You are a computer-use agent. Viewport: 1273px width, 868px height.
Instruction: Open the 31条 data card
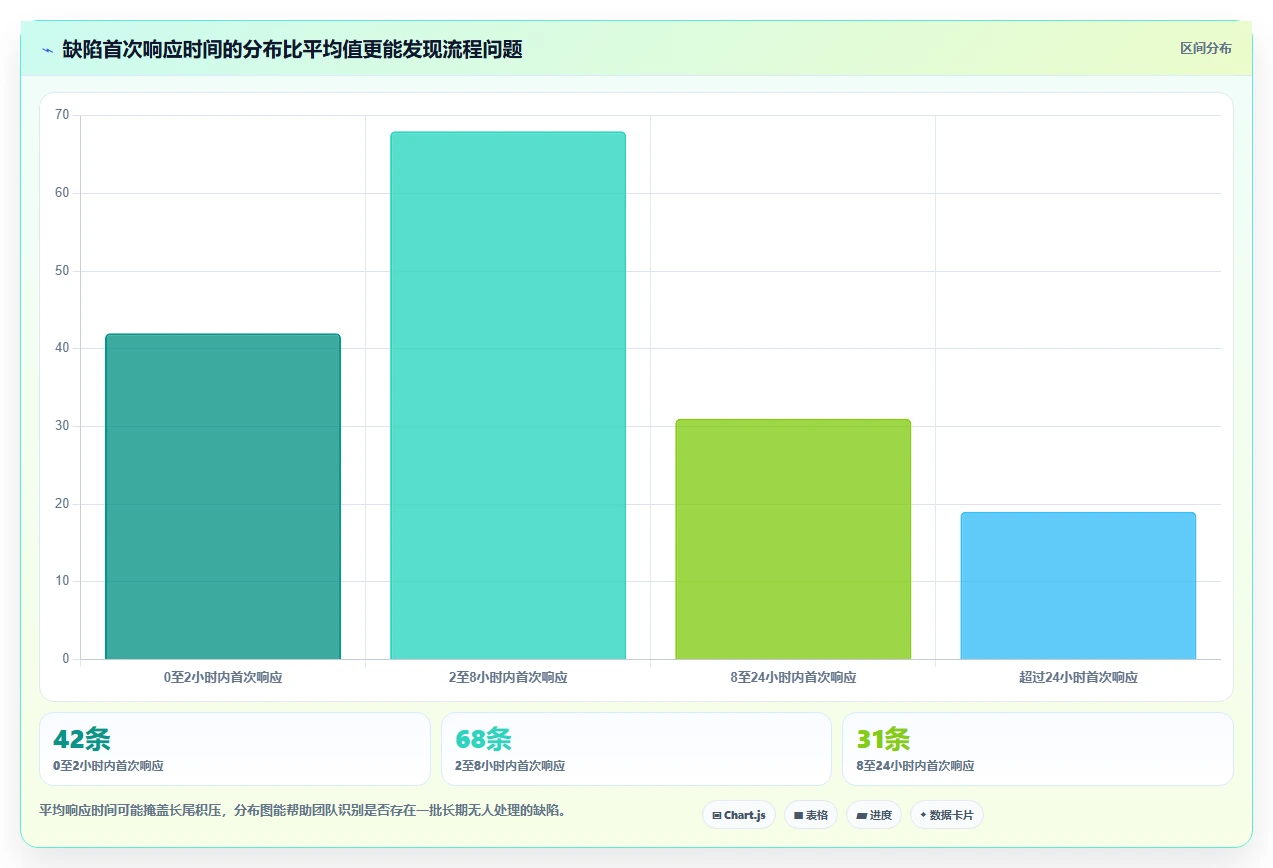tap(1038, 749)
